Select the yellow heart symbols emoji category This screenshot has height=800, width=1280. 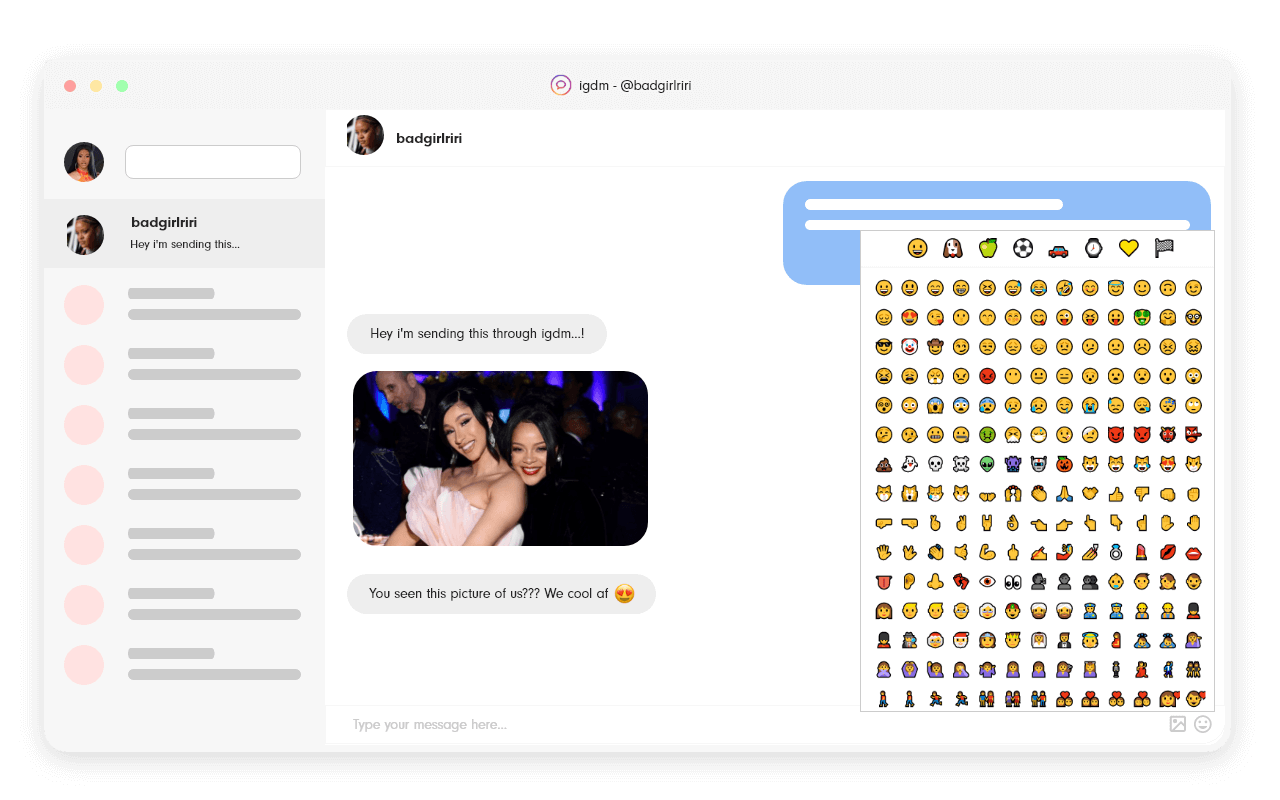pos(1129,248)
